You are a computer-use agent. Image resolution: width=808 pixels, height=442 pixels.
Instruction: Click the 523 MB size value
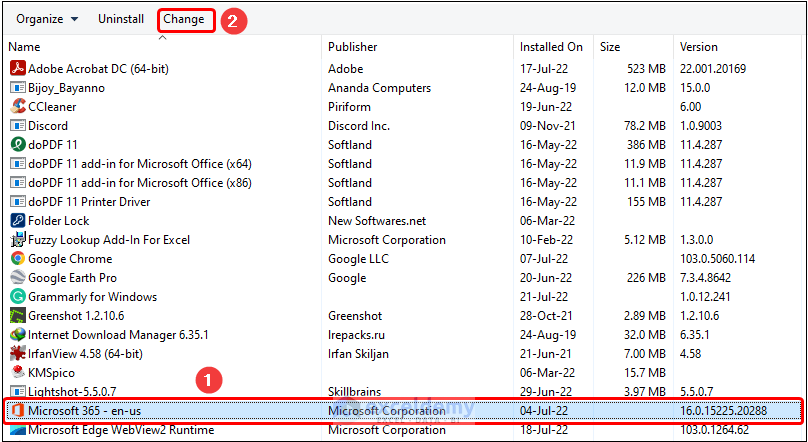646,69
